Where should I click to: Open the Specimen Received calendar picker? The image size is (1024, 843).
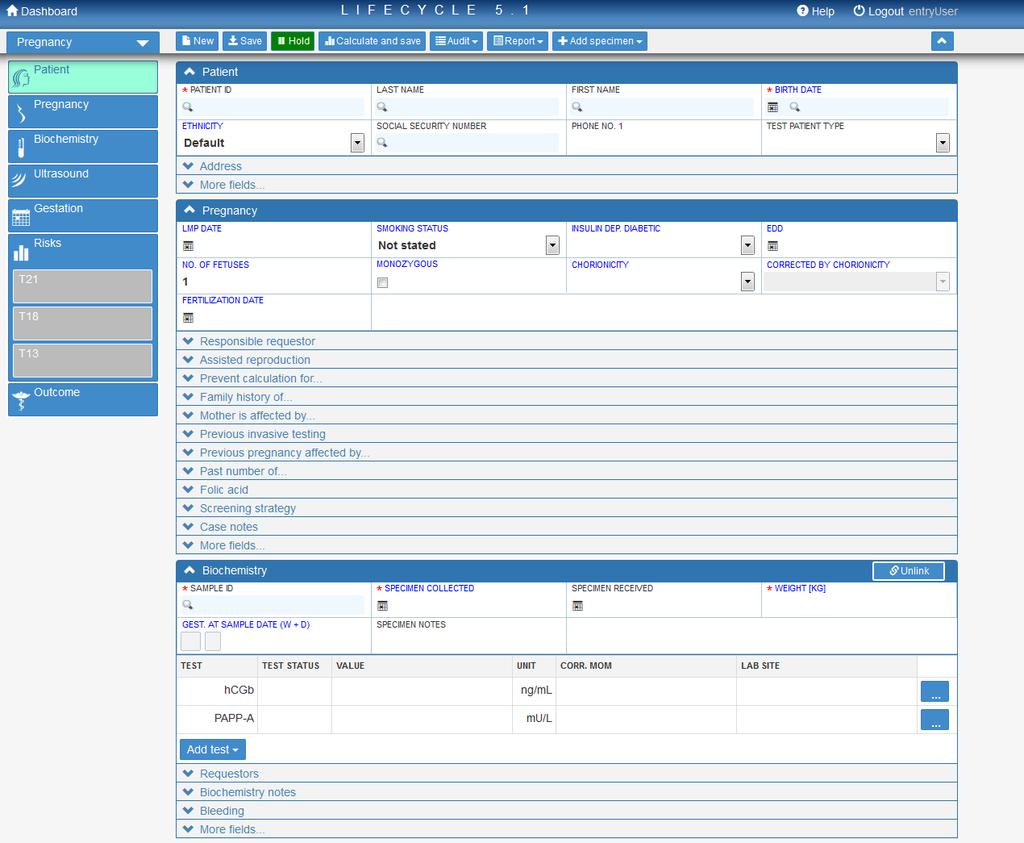click(x=577, y=606)
